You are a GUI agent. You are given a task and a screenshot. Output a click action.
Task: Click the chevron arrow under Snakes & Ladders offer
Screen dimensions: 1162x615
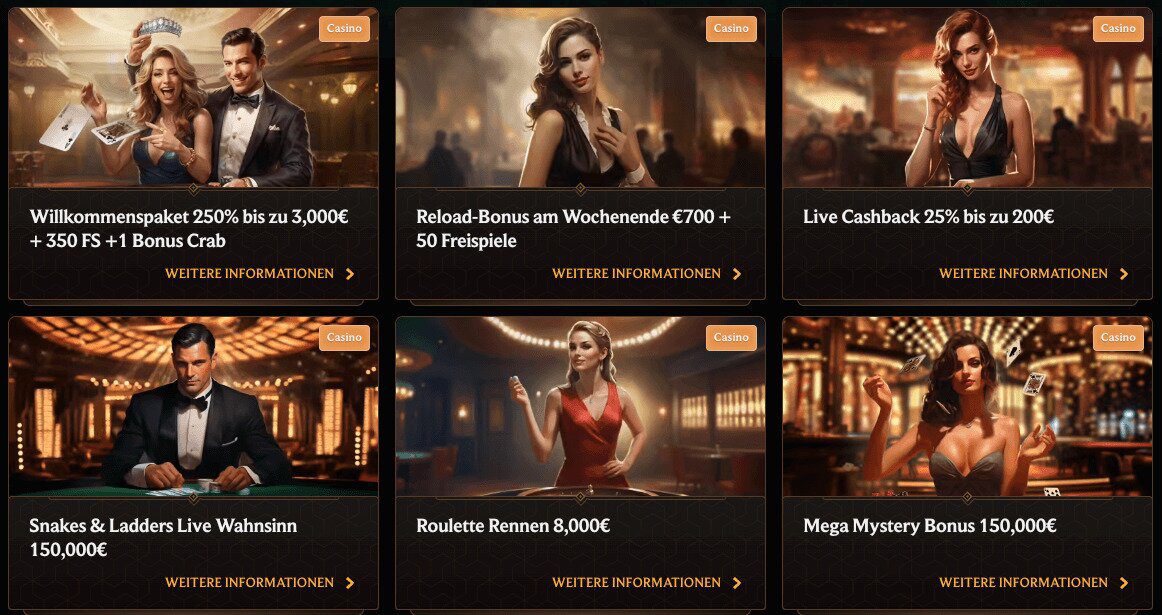pyautogui.click(x=351, y=582)
